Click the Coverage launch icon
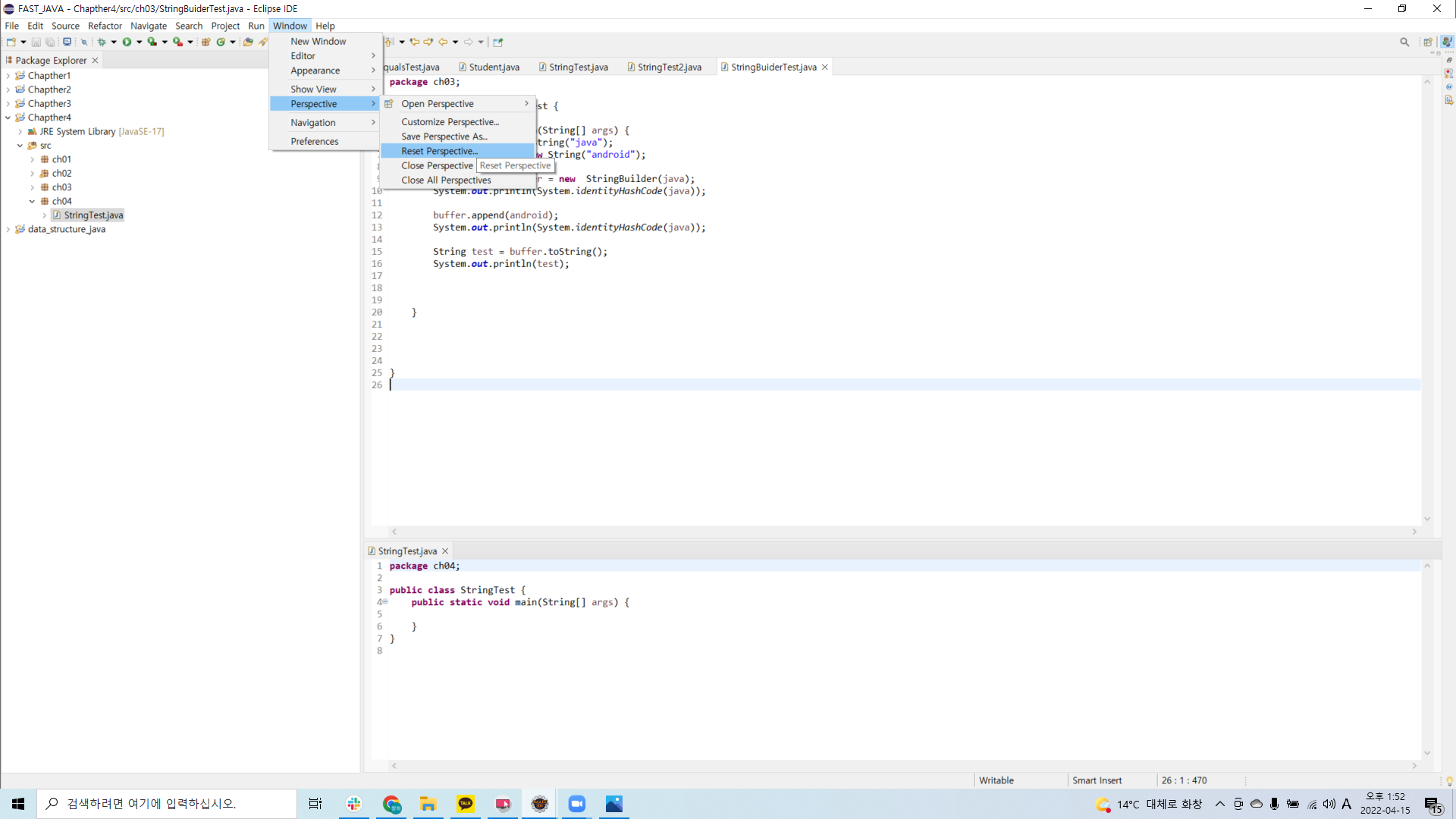This screenshot has height=819, width=1456. [x=152, y=42]
